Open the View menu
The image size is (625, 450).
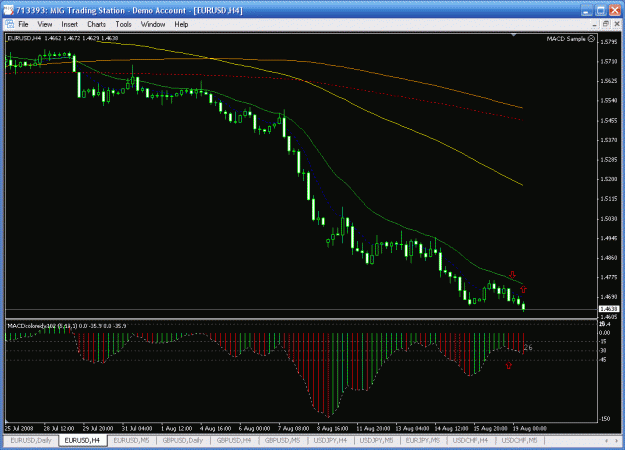(x=45, y=24)
